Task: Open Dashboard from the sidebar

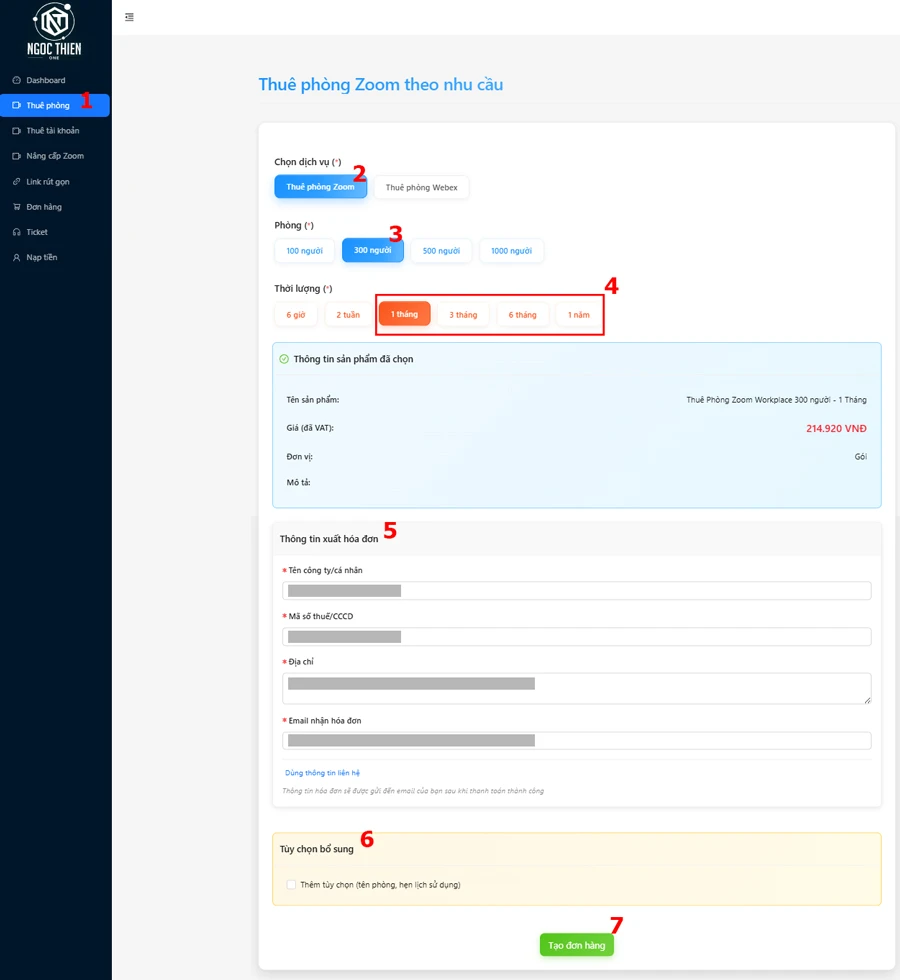Action: tap(45, 80)
